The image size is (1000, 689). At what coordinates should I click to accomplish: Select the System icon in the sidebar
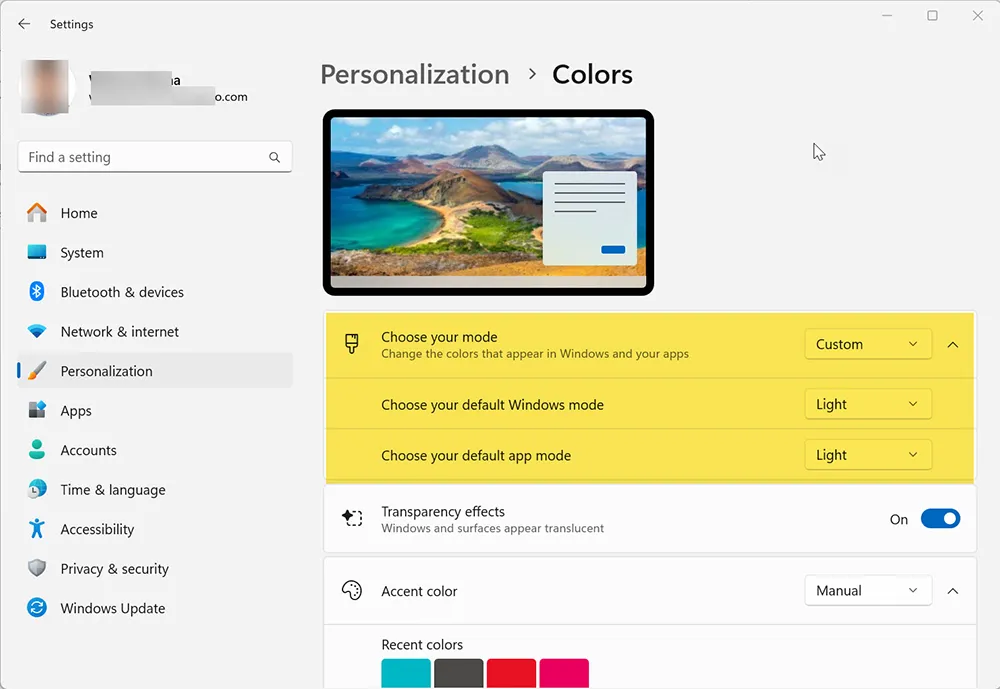tap(37, 252)
